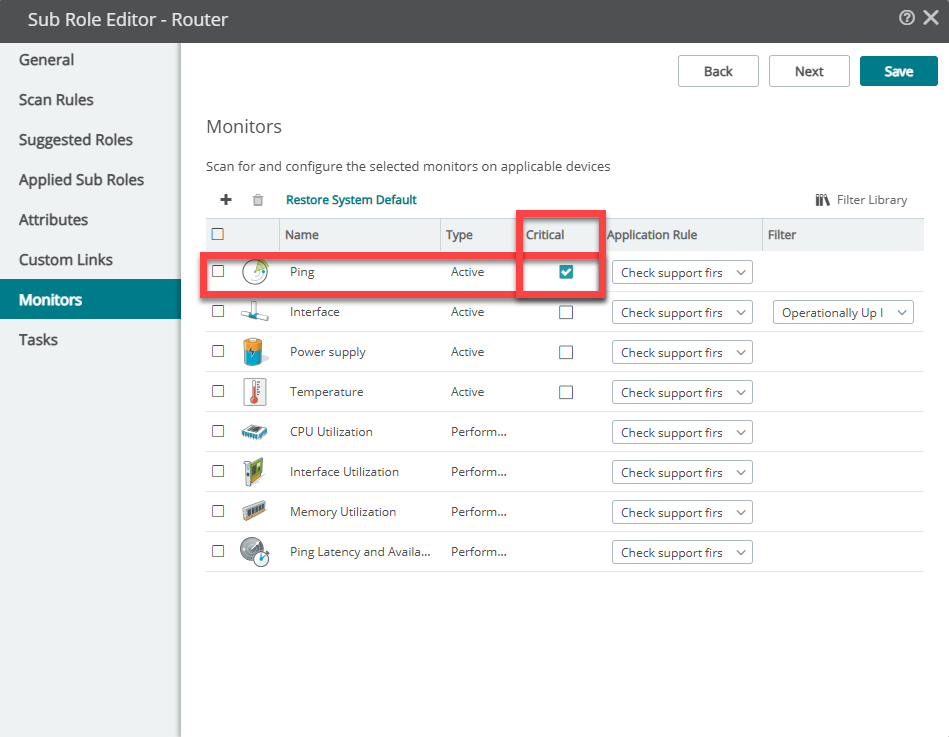
Task: Select the Temperature row checkbox
Action: coord(218,391)
